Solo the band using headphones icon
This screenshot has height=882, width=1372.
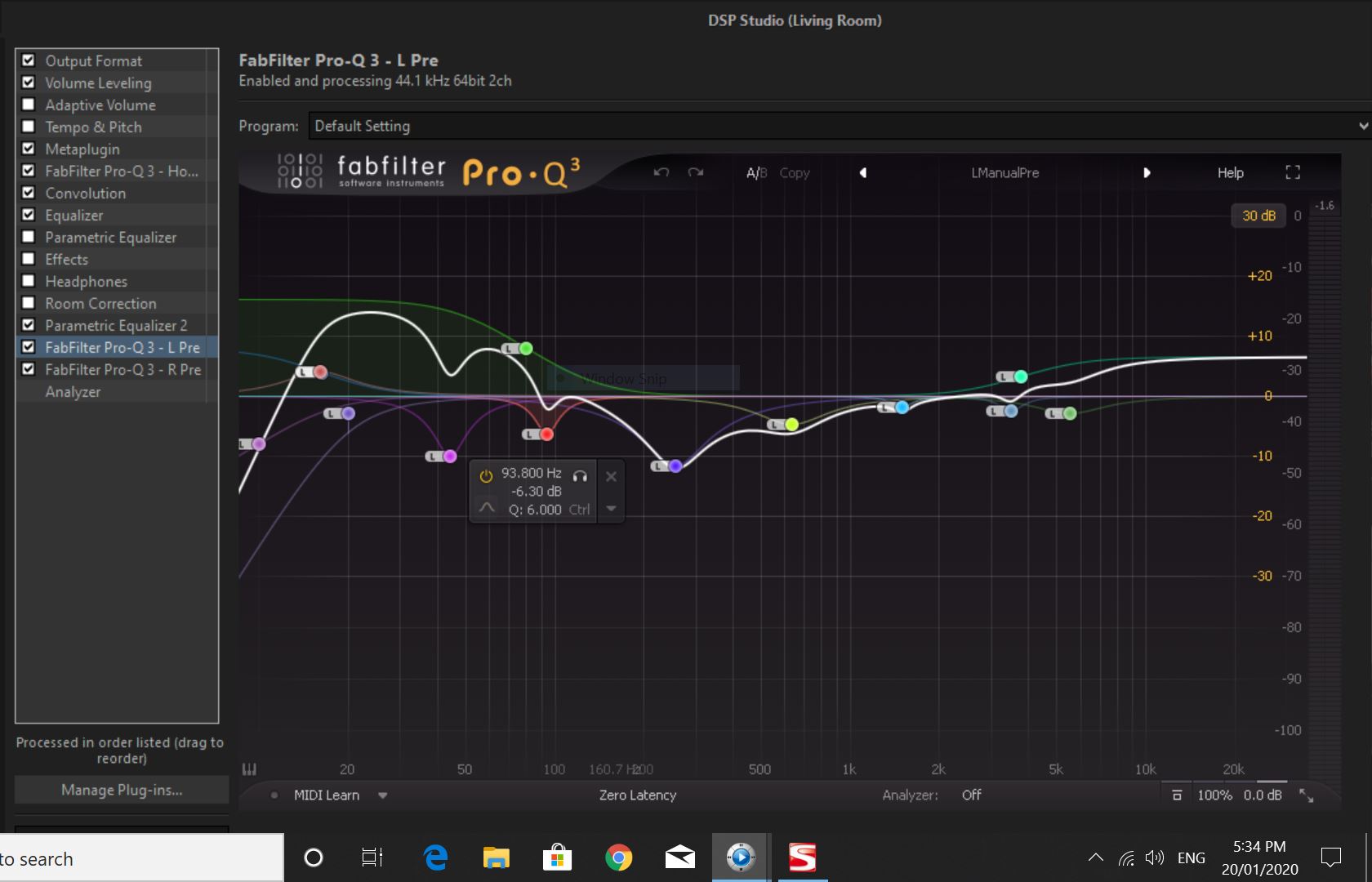[580, 475]
